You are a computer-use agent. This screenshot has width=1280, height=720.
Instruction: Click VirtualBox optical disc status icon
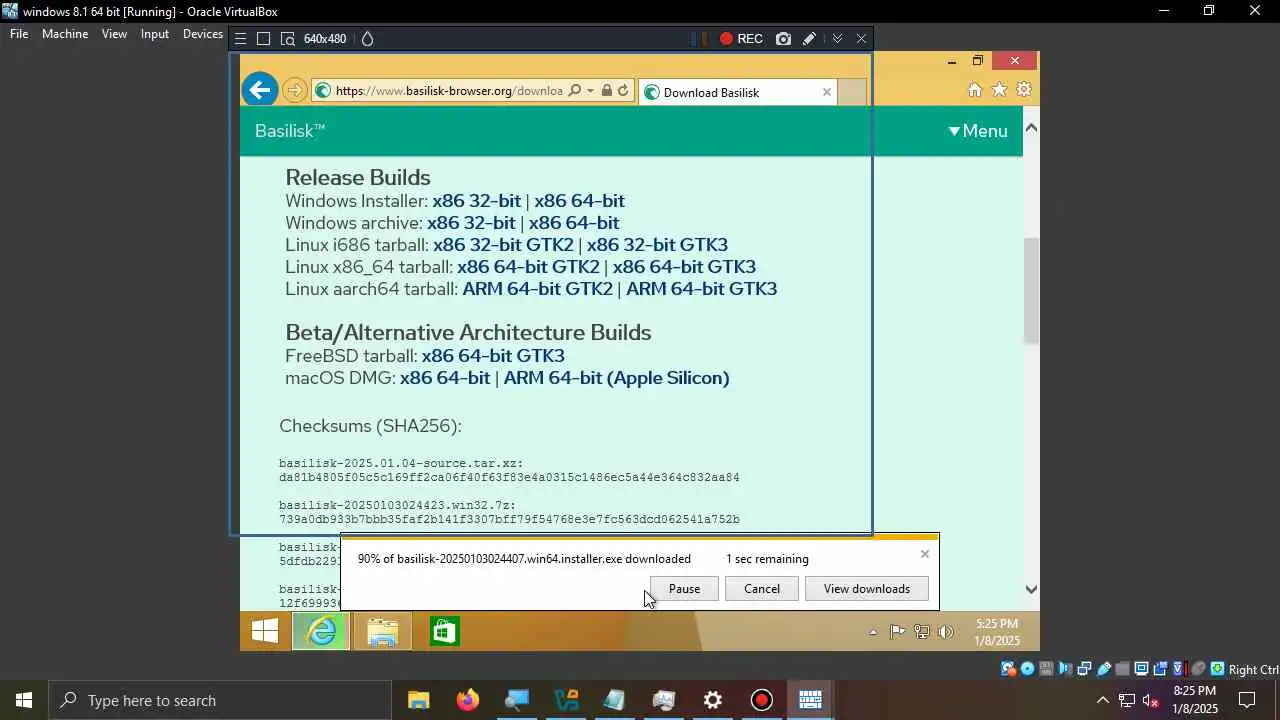[x=1027, y=669]
